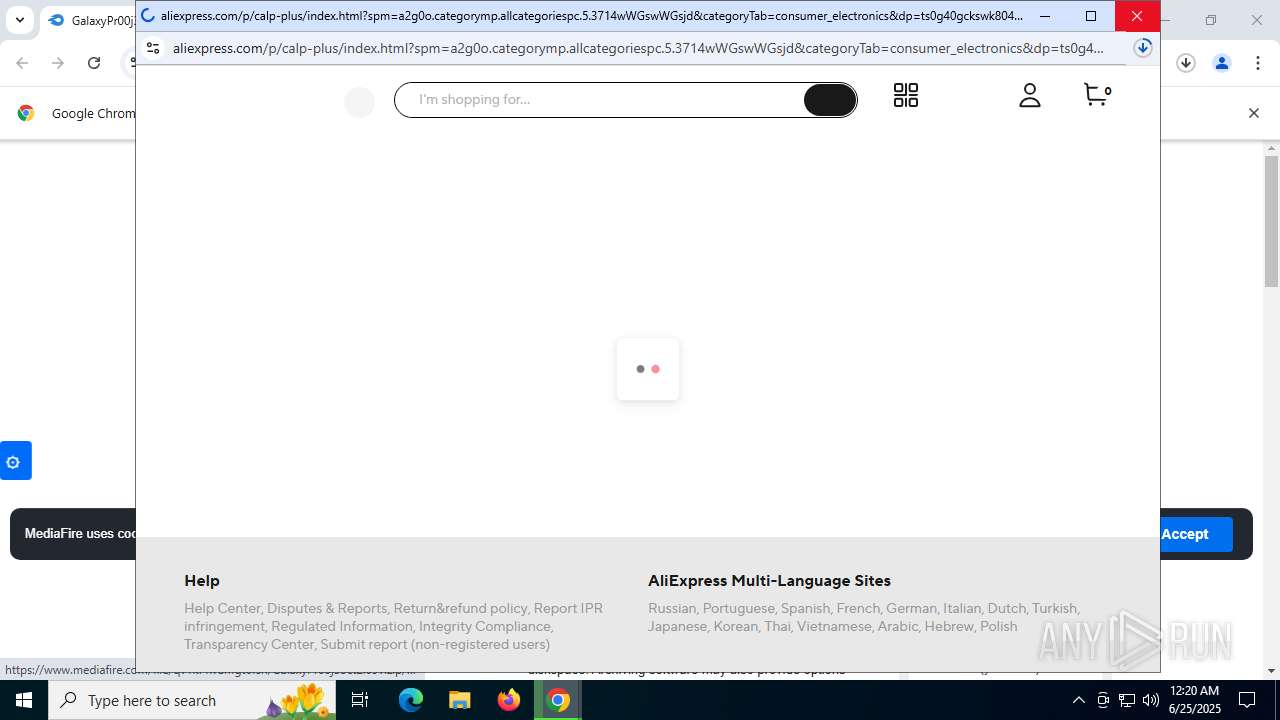Open Help Center link
1280x720 pixels.
[x=222, y=608]
